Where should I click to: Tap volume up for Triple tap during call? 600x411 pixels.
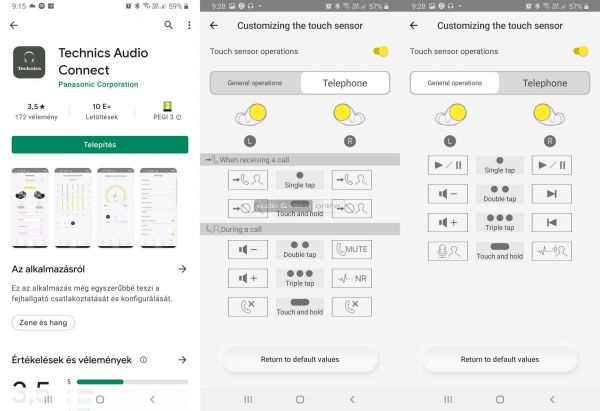coord(248,278)
